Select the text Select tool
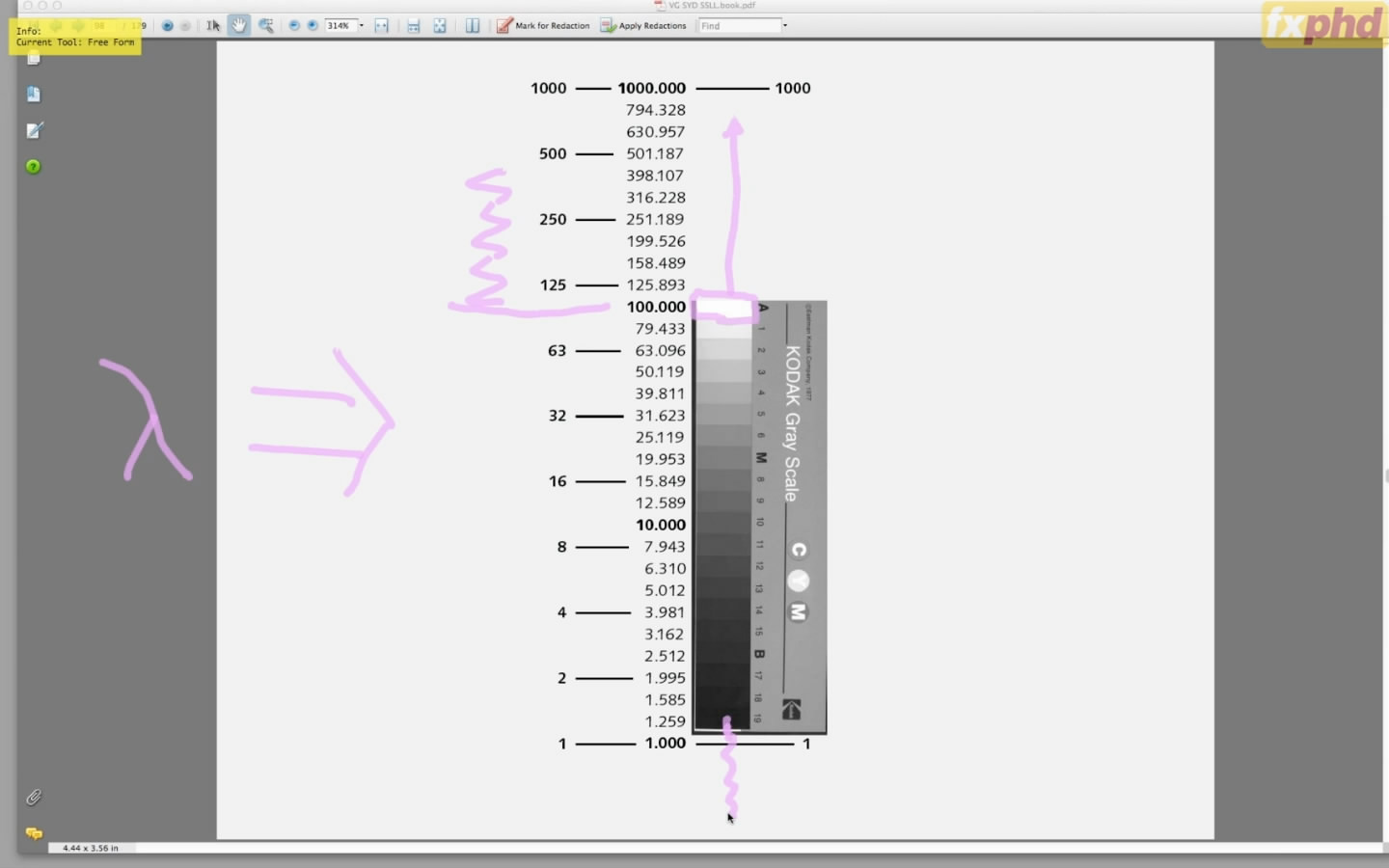 [x=213, y=25]
